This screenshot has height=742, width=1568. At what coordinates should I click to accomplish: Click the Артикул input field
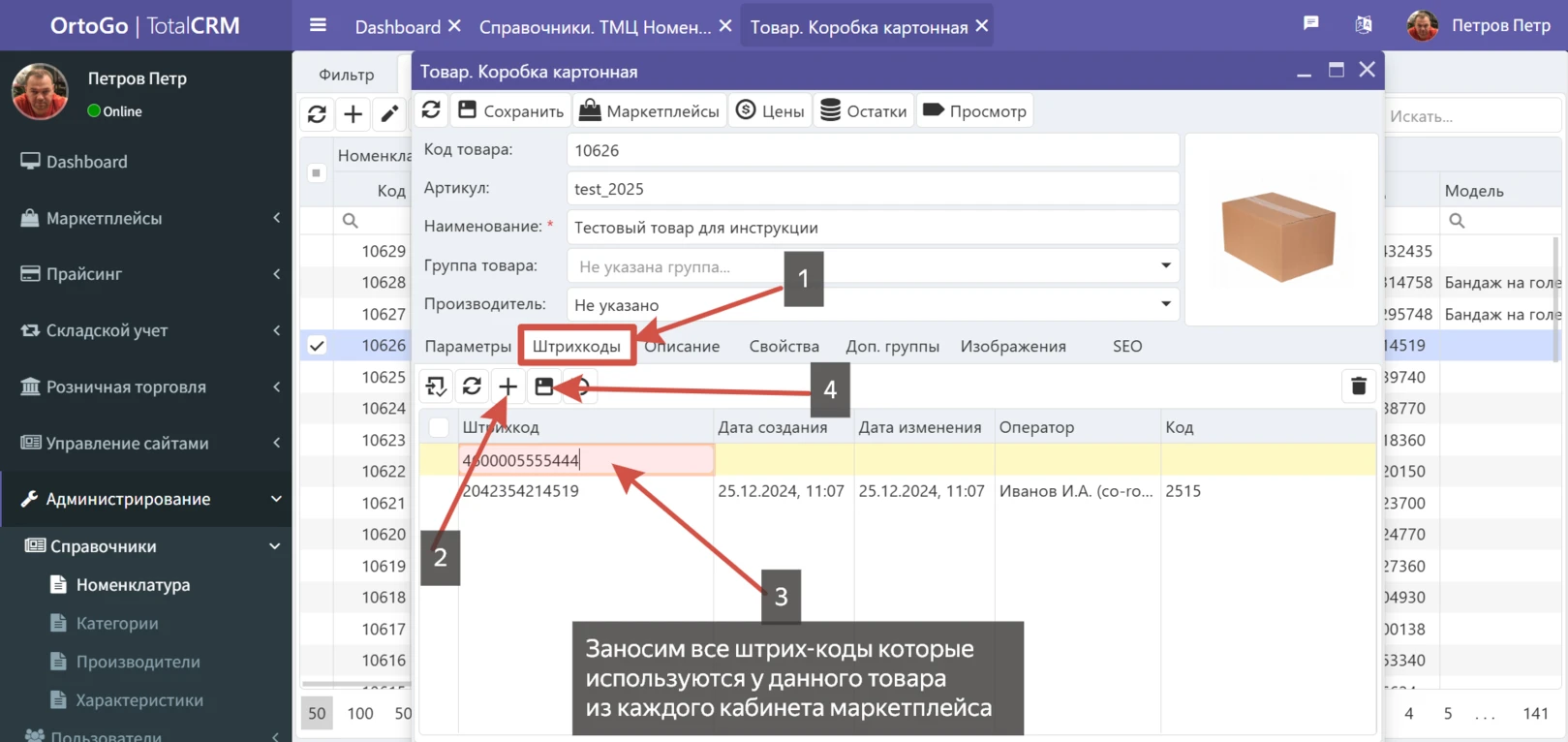click(872, 189)
